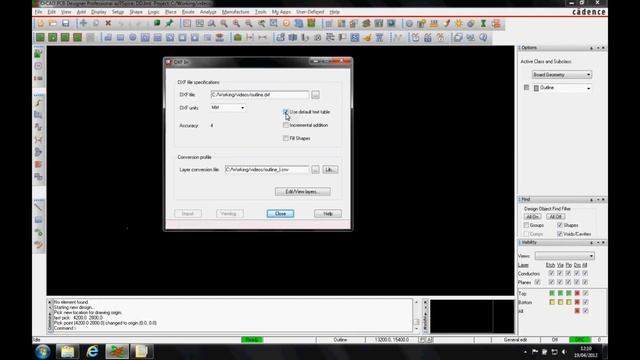Click the pushpin Fix icon
This screenshot has height=360, width=640.
coord(169,24)
